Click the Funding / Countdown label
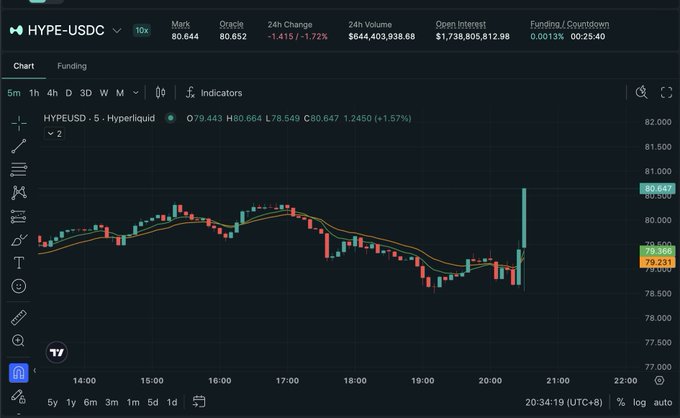Screen dimensions: 680x418 [569, 24]
